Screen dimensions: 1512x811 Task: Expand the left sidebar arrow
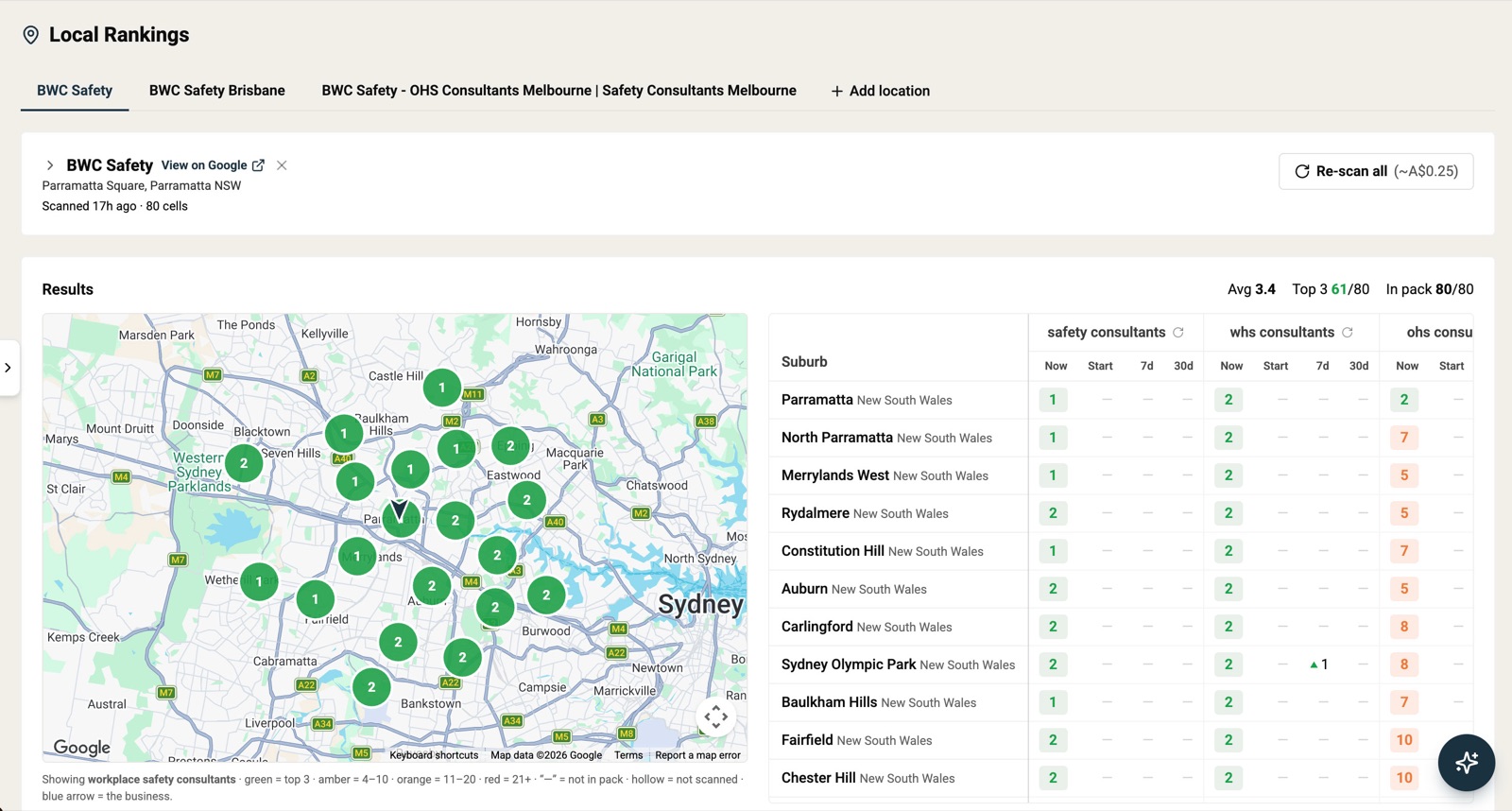[9, 368]
